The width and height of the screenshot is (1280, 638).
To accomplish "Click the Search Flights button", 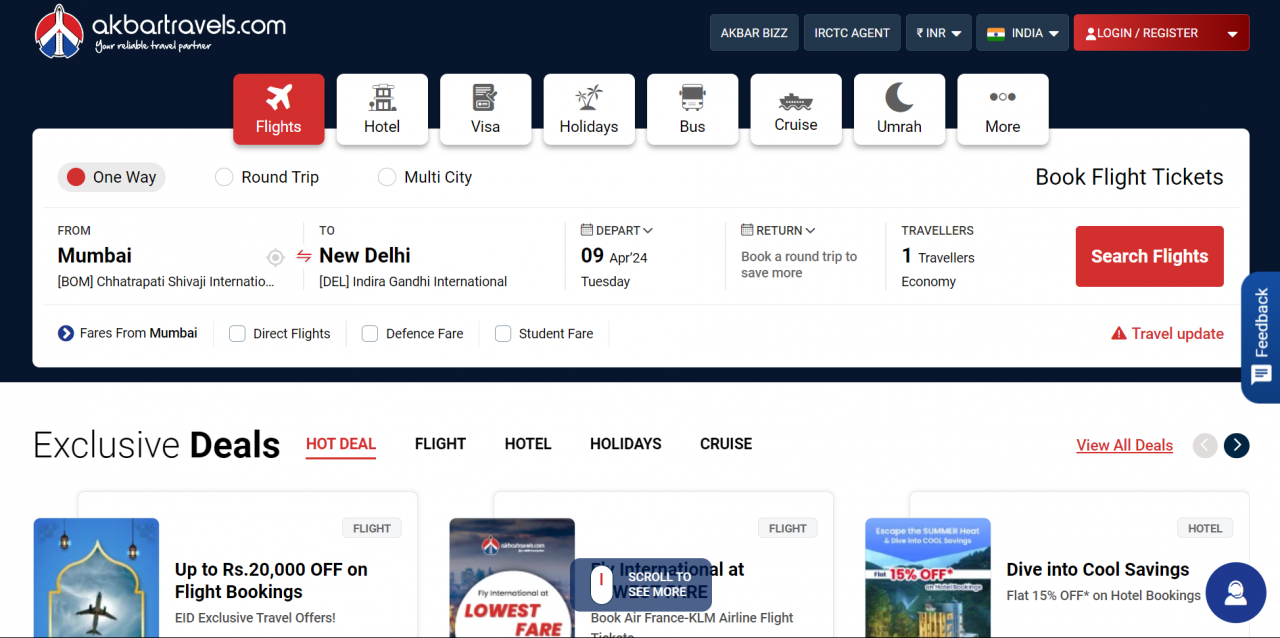I will tap(1149, 256).
